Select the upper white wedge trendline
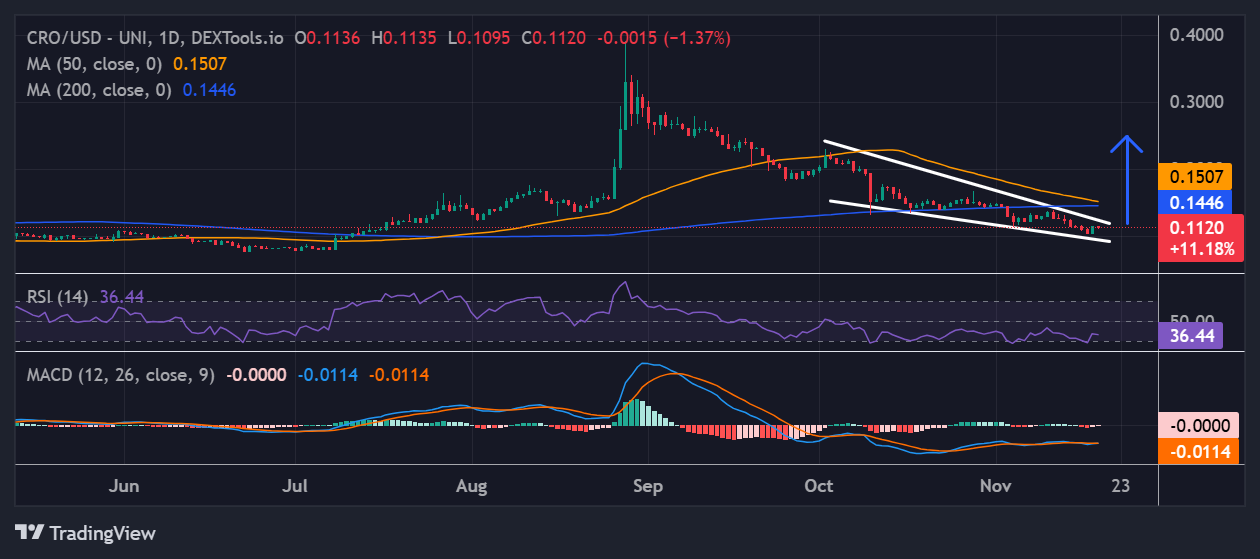This screenshot has height=559, width=1260. point(965,181)
